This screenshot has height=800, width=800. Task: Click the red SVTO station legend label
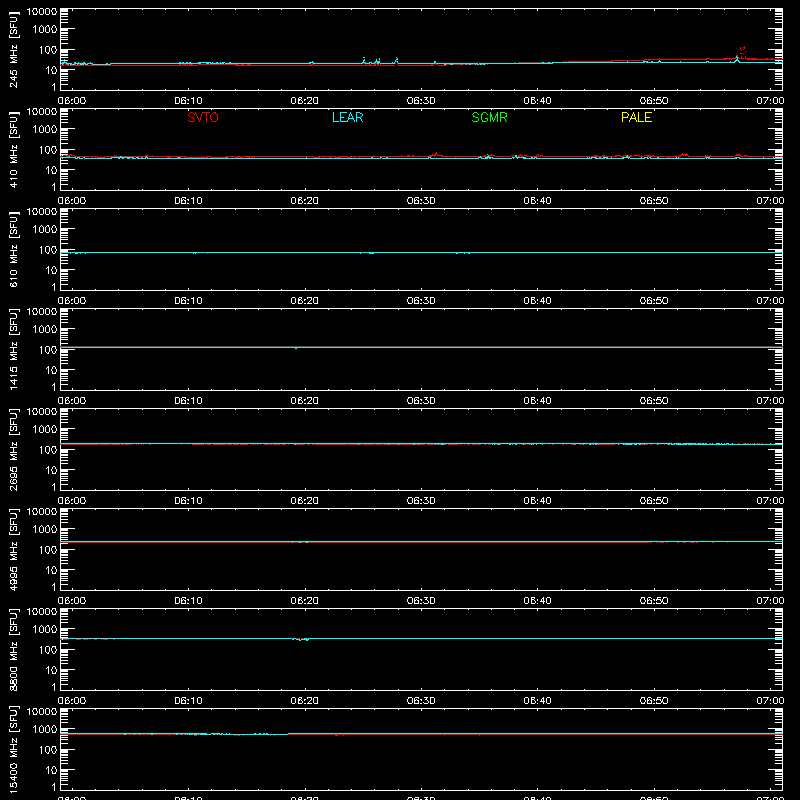click(x=203, y=117)
